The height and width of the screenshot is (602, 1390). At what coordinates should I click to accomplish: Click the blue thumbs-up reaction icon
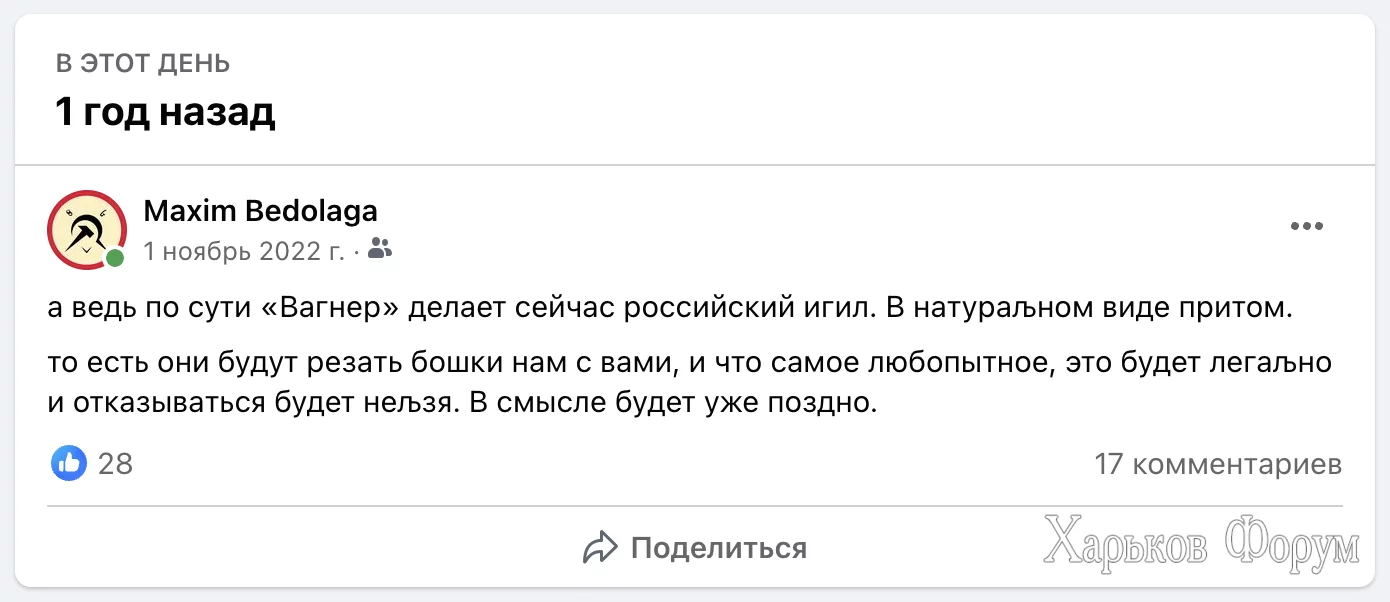pyautogui.click(x=69, y=463)
